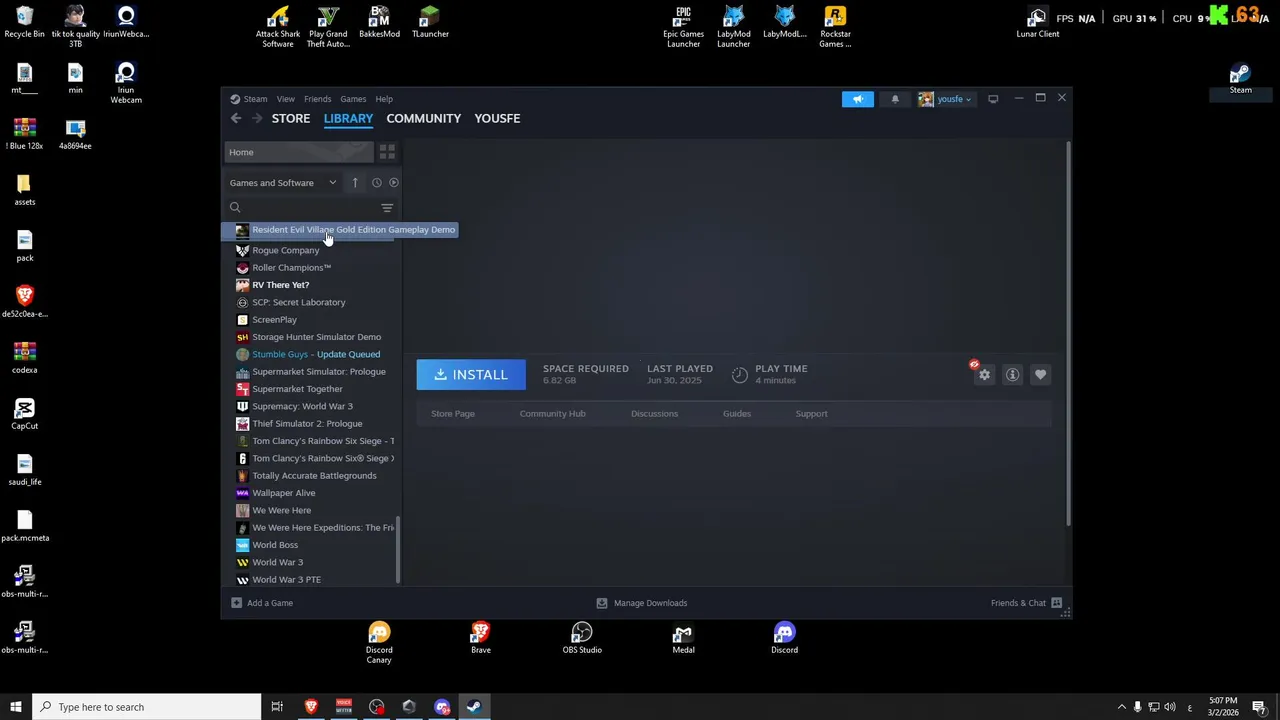Open Windows Task View button
The width and height of the screenshot is (1280, 720).
click(277, 707)
